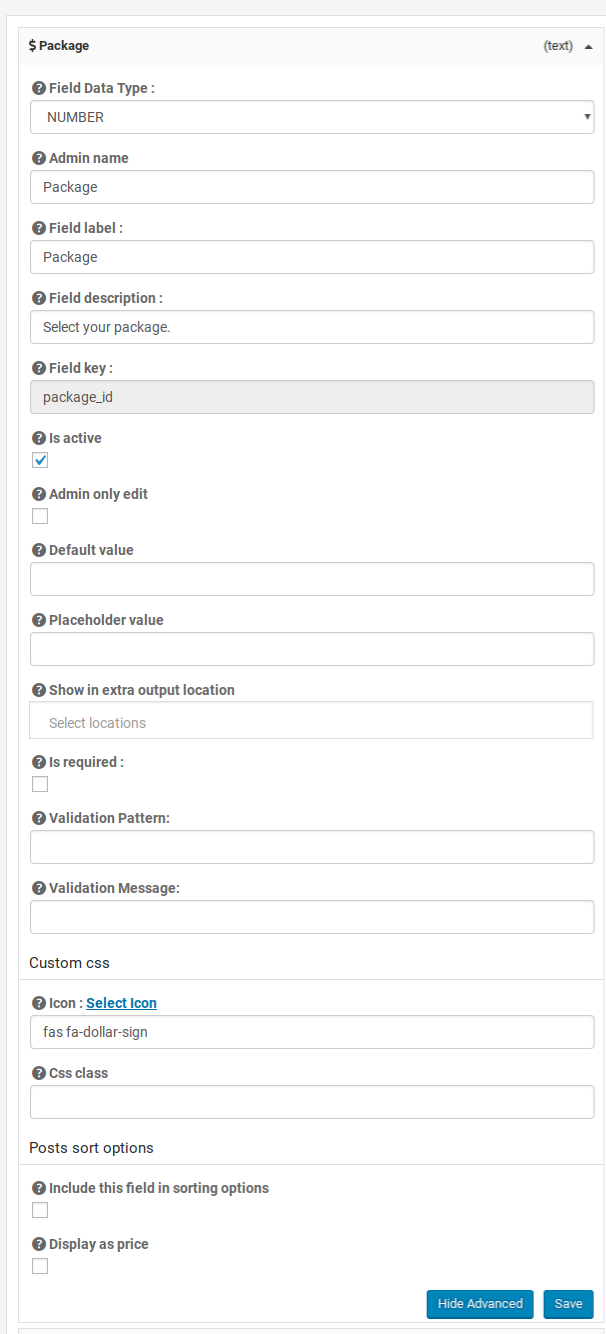Uncheck the Is active checkbox
Viewport: 606px width, 1334px height.
[x=40, y=460]
